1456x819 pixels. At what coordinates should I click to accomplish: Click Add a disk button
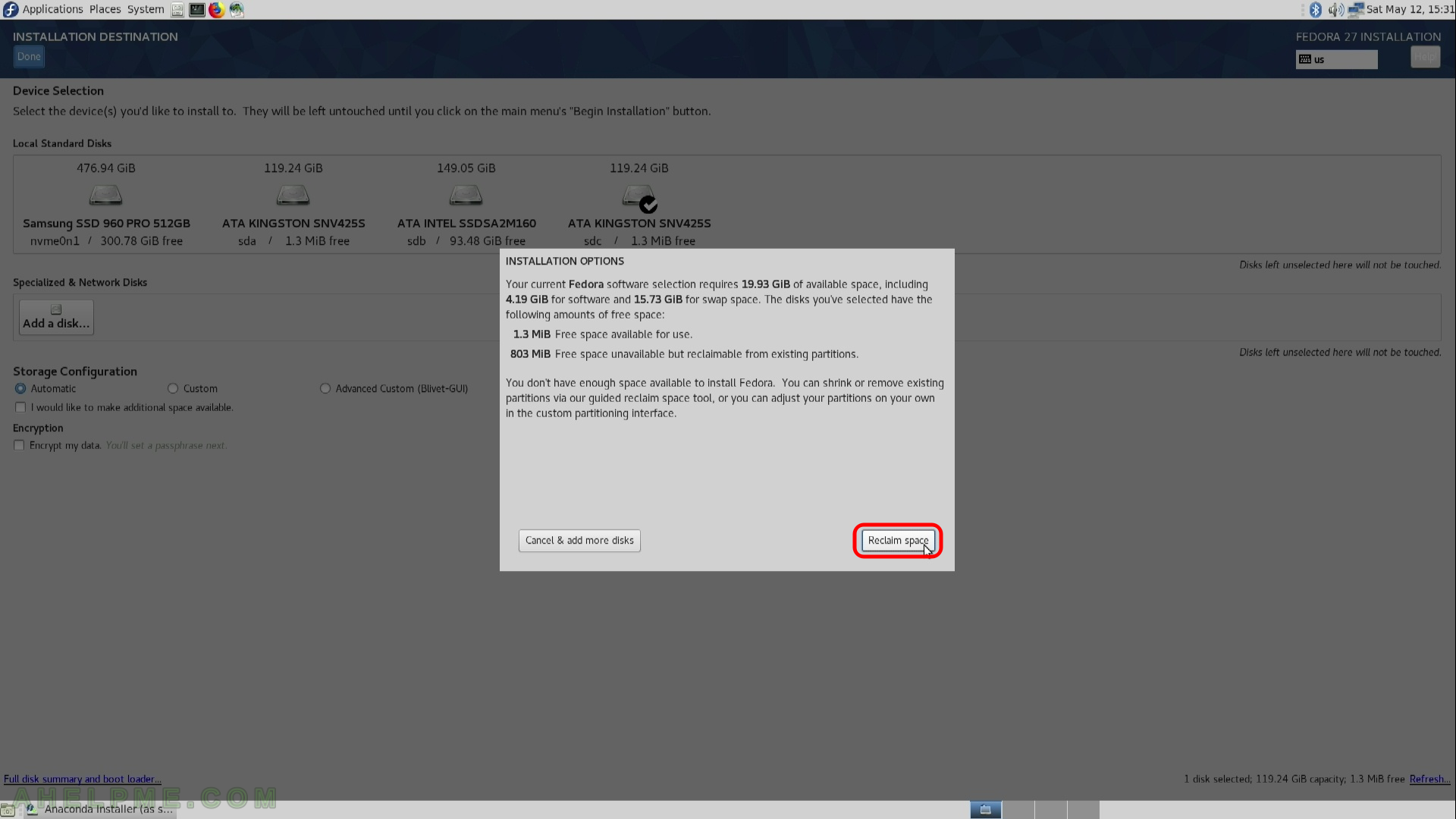56,317
